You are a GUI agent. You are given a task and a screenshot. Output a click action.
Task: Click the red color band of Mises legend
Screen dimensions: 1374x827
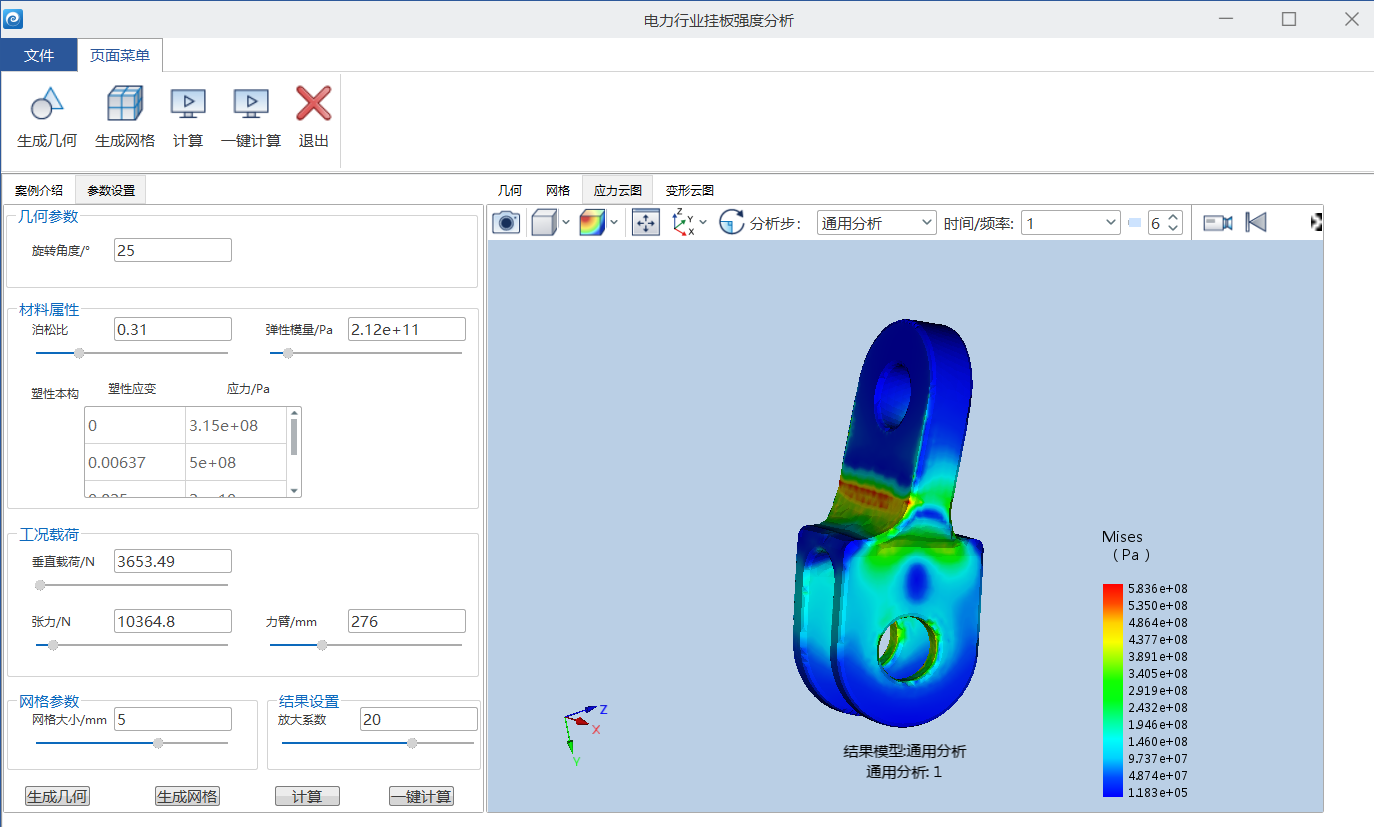coord(1112,591)
